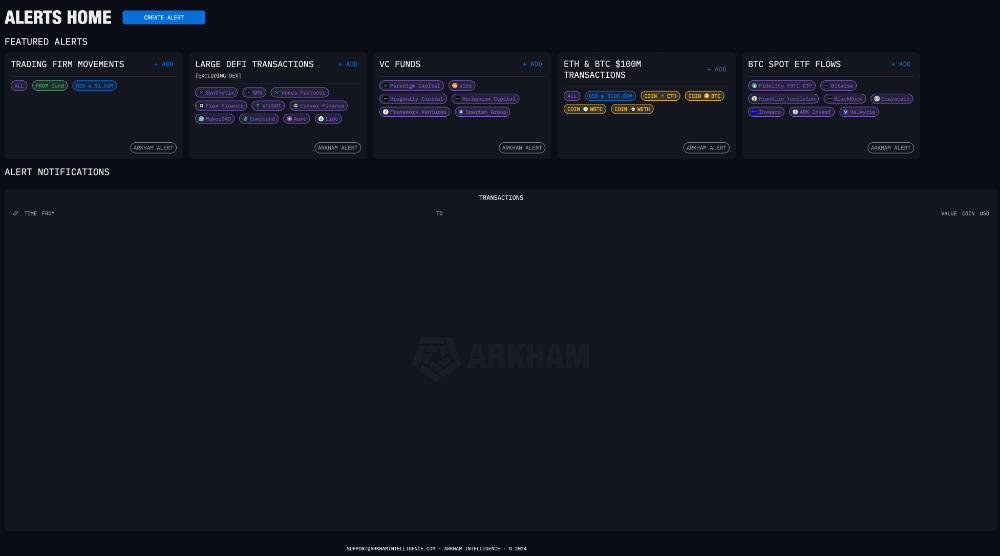Click the COIN BTC filter chip
1000x556 pixels.
pos(704,96)
